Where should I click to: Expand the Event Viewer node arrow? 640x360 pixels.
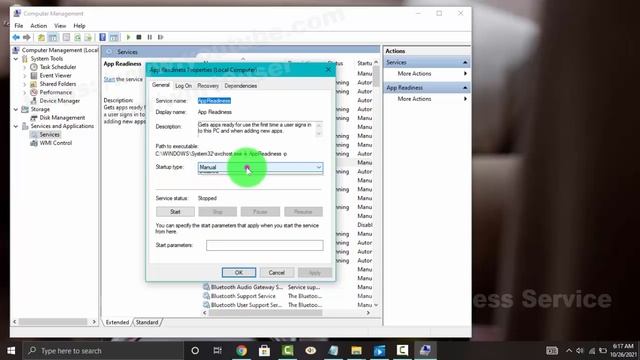tap(24, 76)
